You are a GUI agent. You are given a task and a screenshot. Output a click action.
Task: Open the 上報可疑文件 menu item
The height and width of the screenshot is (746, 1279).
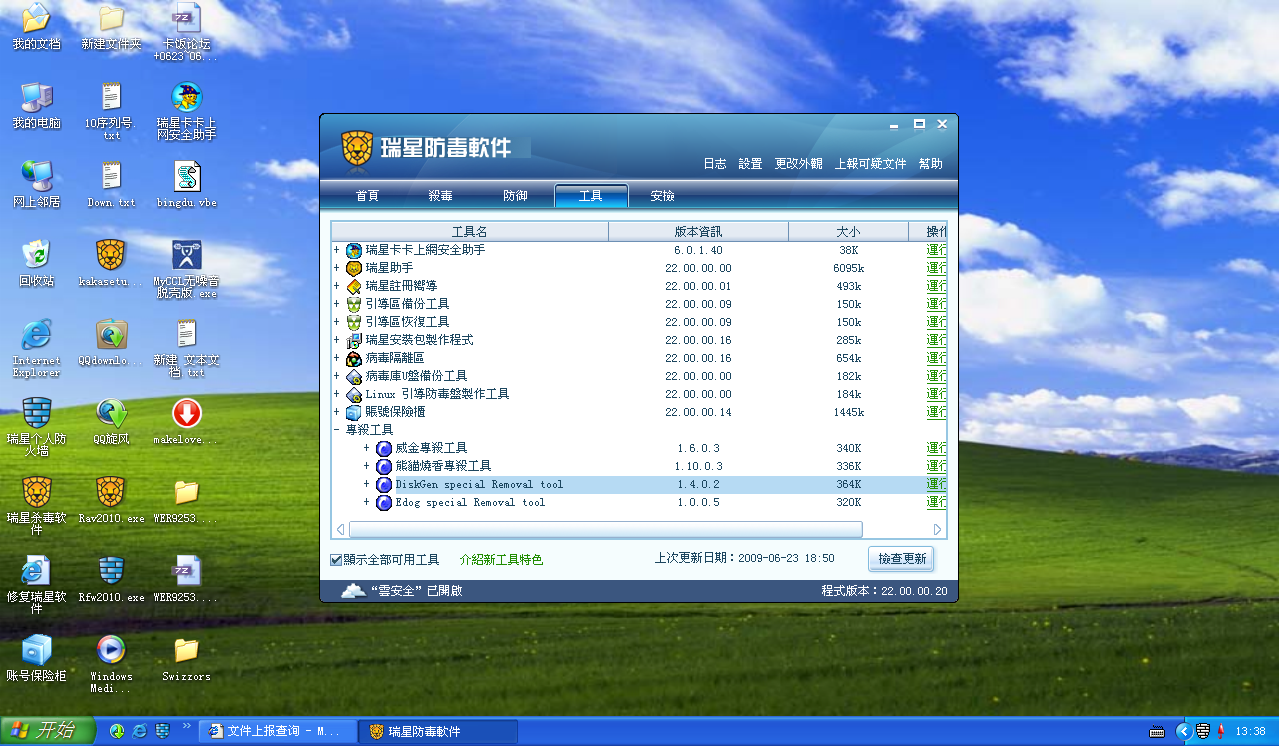coord(871,164)
